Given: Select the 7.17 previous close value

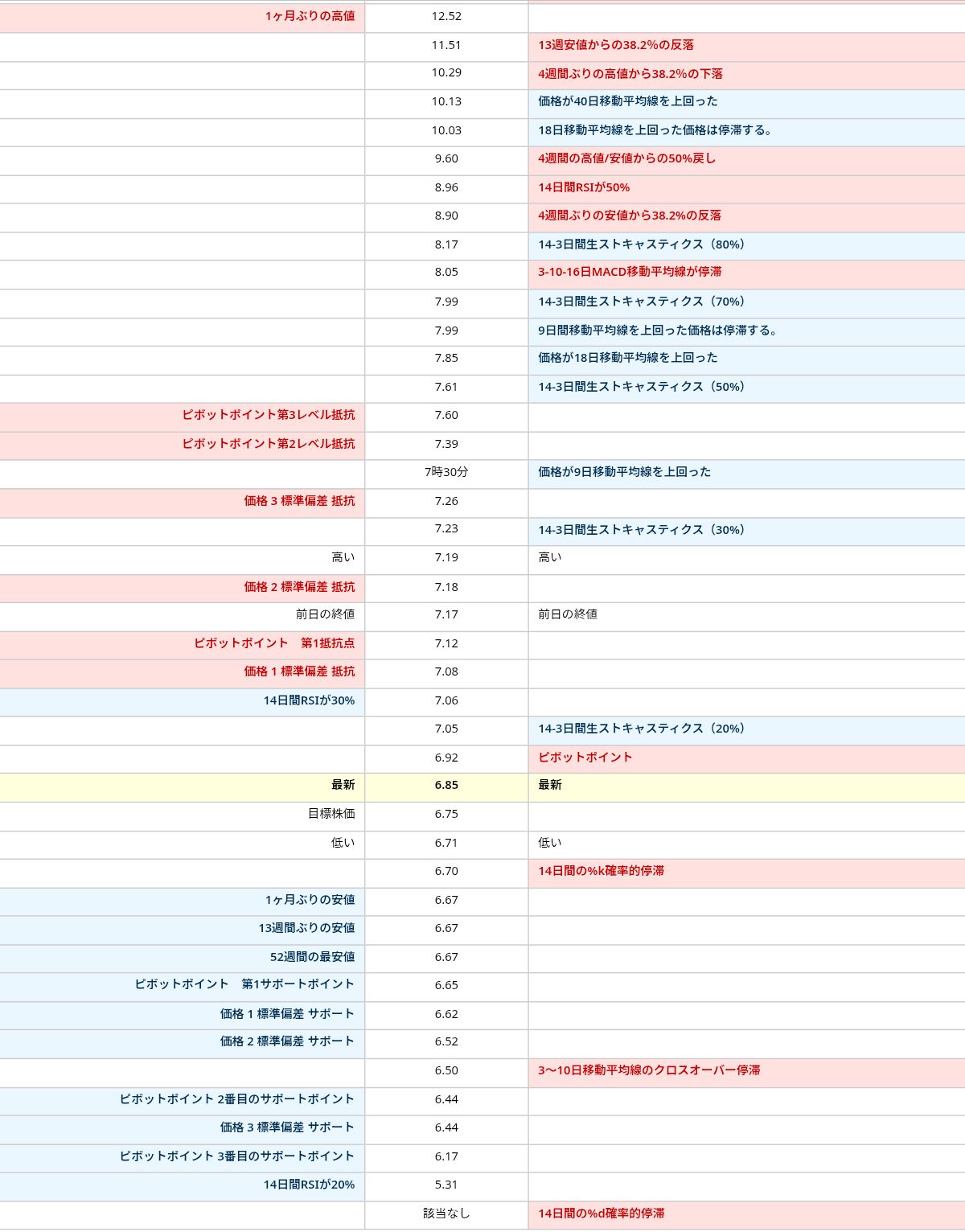Looking at the screenshot, I should (x=446, y=614).
